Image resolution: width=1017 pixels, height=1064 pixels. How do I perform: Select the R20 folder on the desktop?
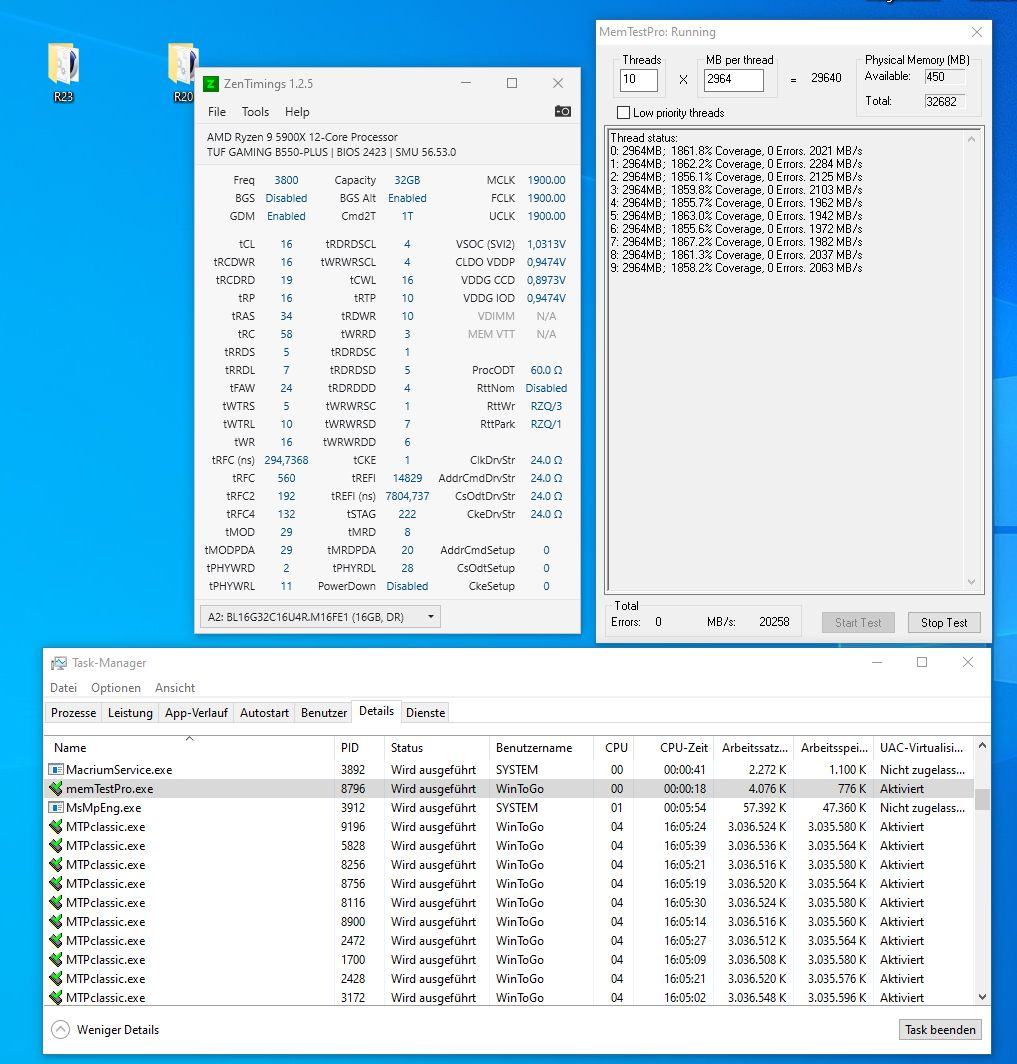click(182, 71)
